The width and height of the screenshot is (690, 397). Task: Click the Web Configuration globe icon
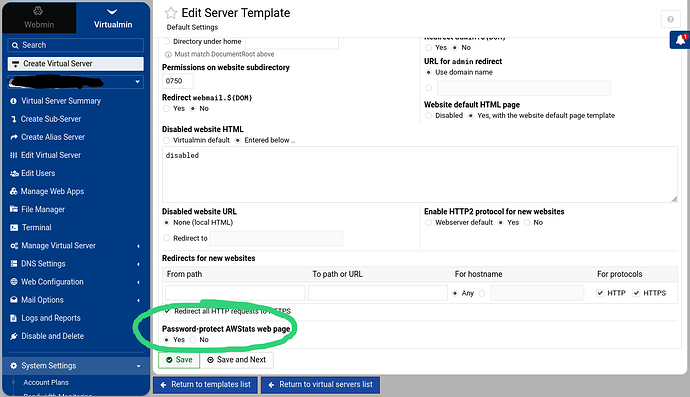point(14,282)
